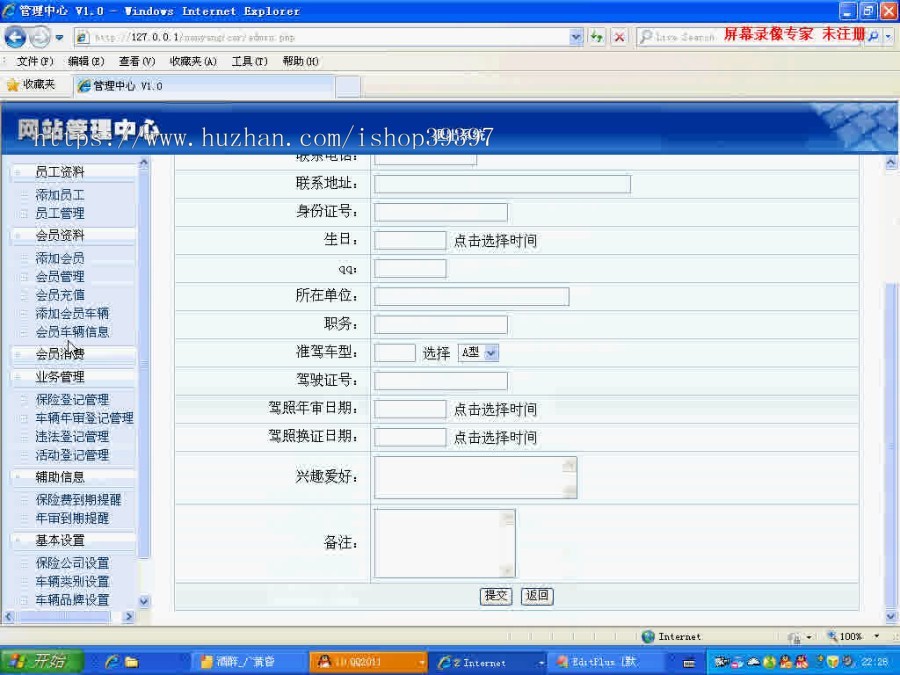Select the 管理中心 V1.0 tab
The height and width of the screenshot is (675, 900).
point(204,86)
